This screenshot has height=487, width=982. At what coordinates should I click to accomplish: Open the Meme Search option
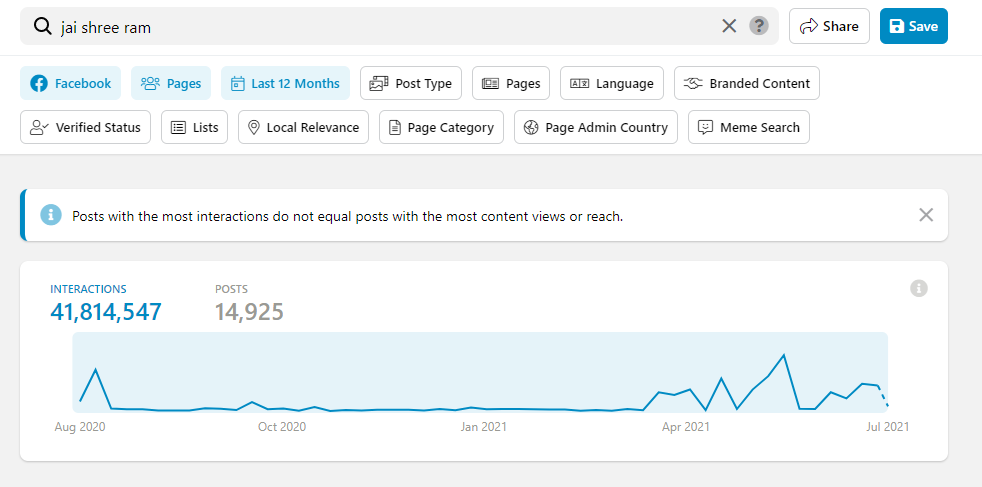(748, 127)
